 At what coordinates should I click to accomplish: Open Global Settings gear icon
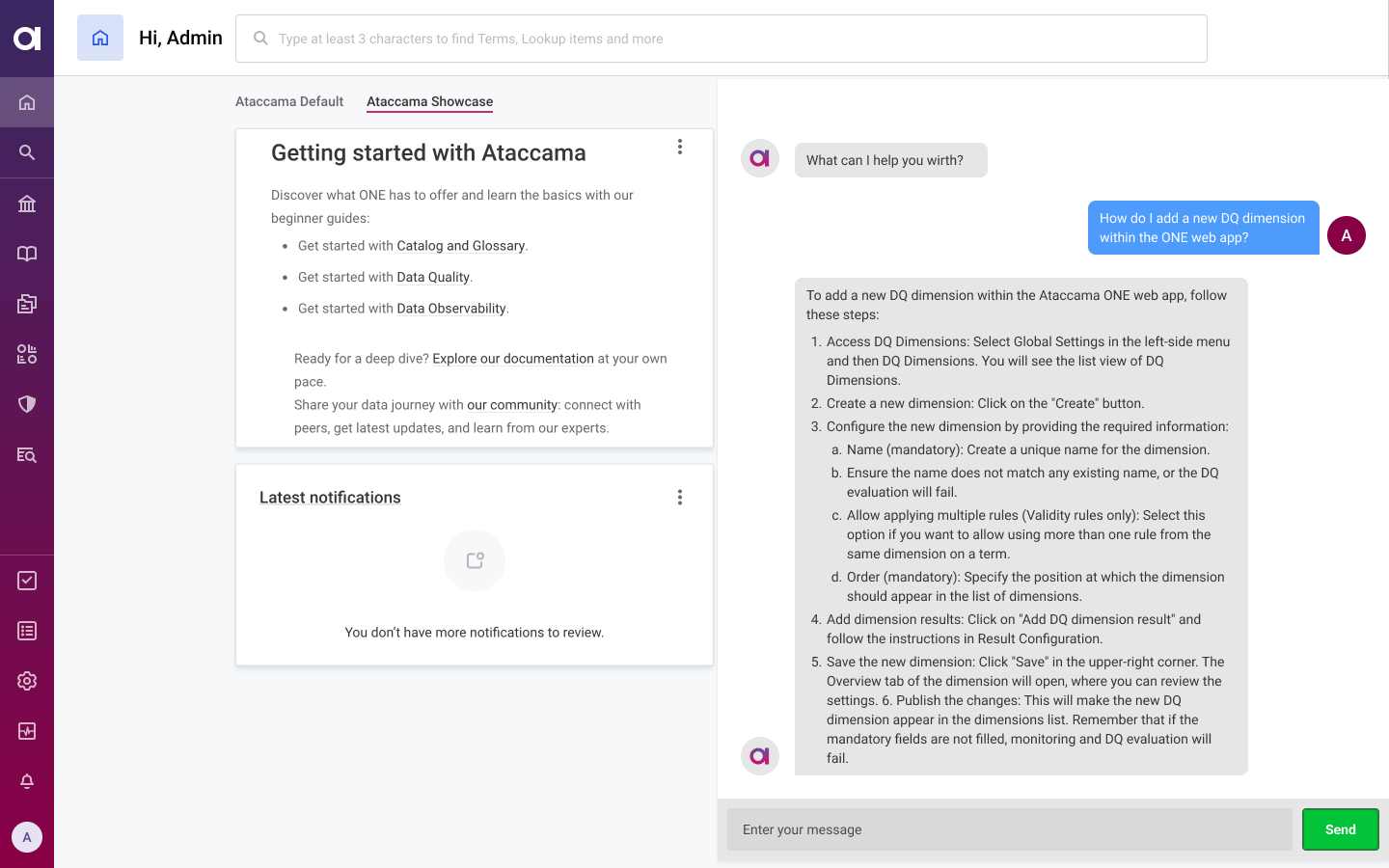(x=27, y=681)
